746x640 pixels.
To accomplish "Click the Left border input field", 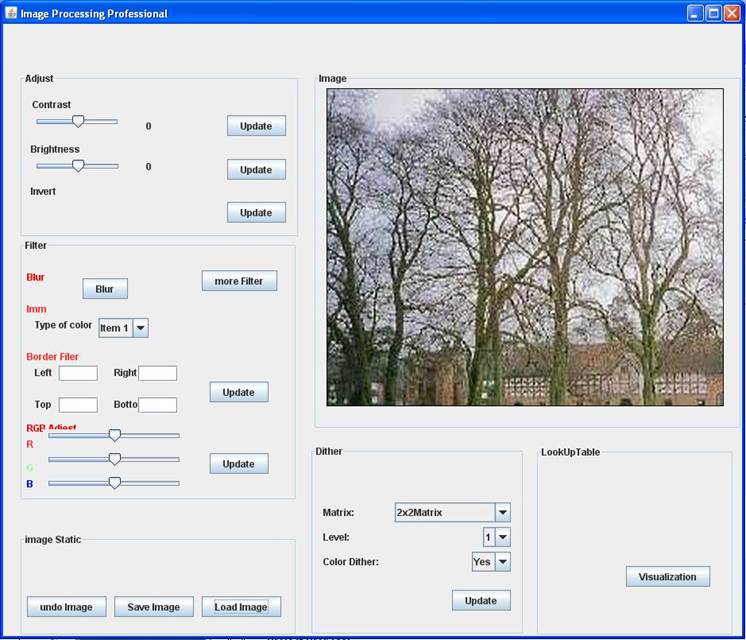I will (x=78, y=373).
